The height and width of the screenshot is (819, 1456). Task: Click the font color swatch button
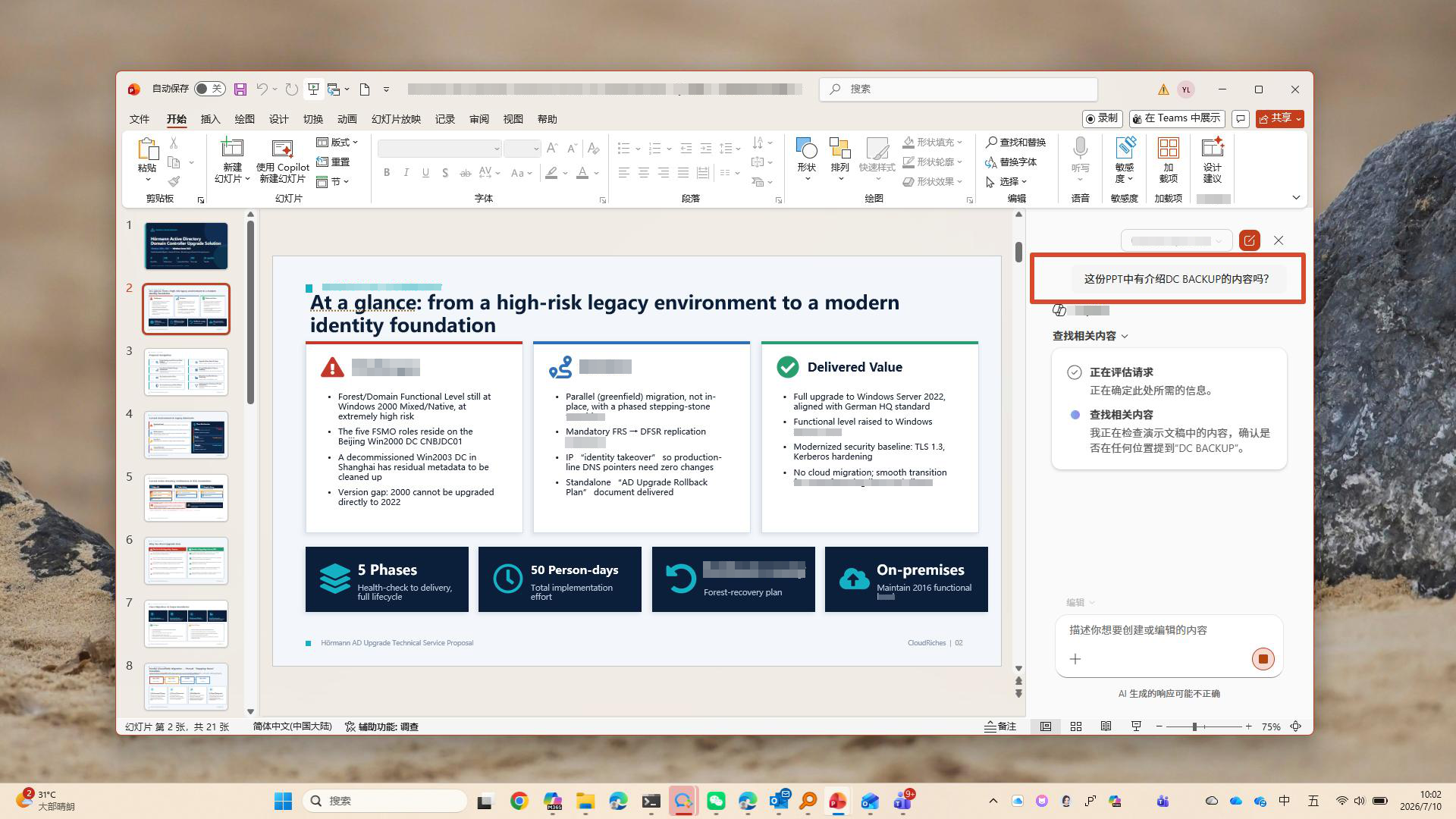[582, 173]
